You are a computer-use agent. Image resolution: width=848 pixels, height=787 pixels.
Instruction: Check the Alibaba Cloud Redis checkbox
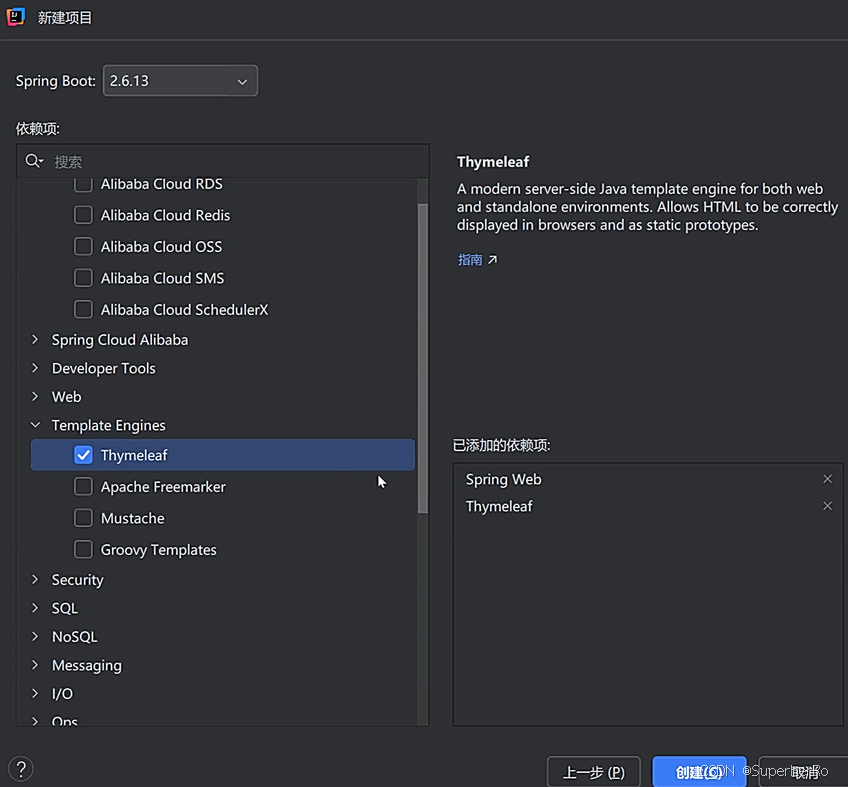(83, 215)
